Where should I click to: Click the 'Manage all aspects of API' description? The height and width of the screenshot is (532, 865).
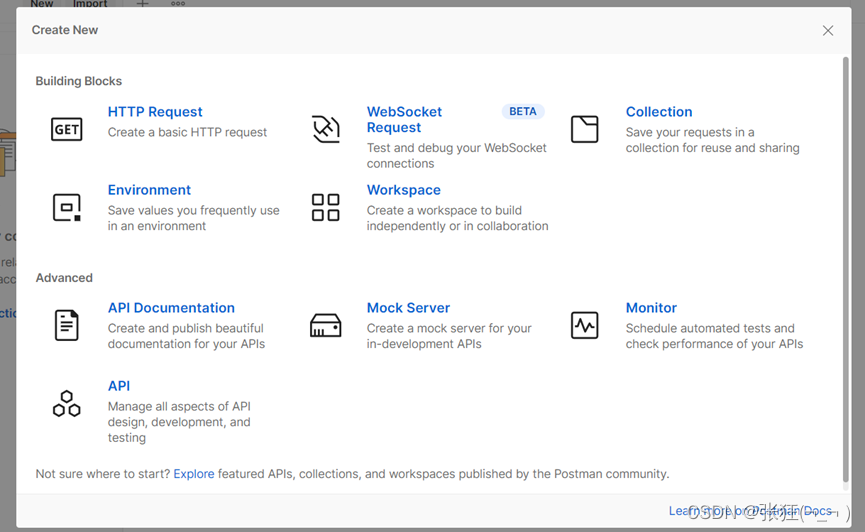179,422
